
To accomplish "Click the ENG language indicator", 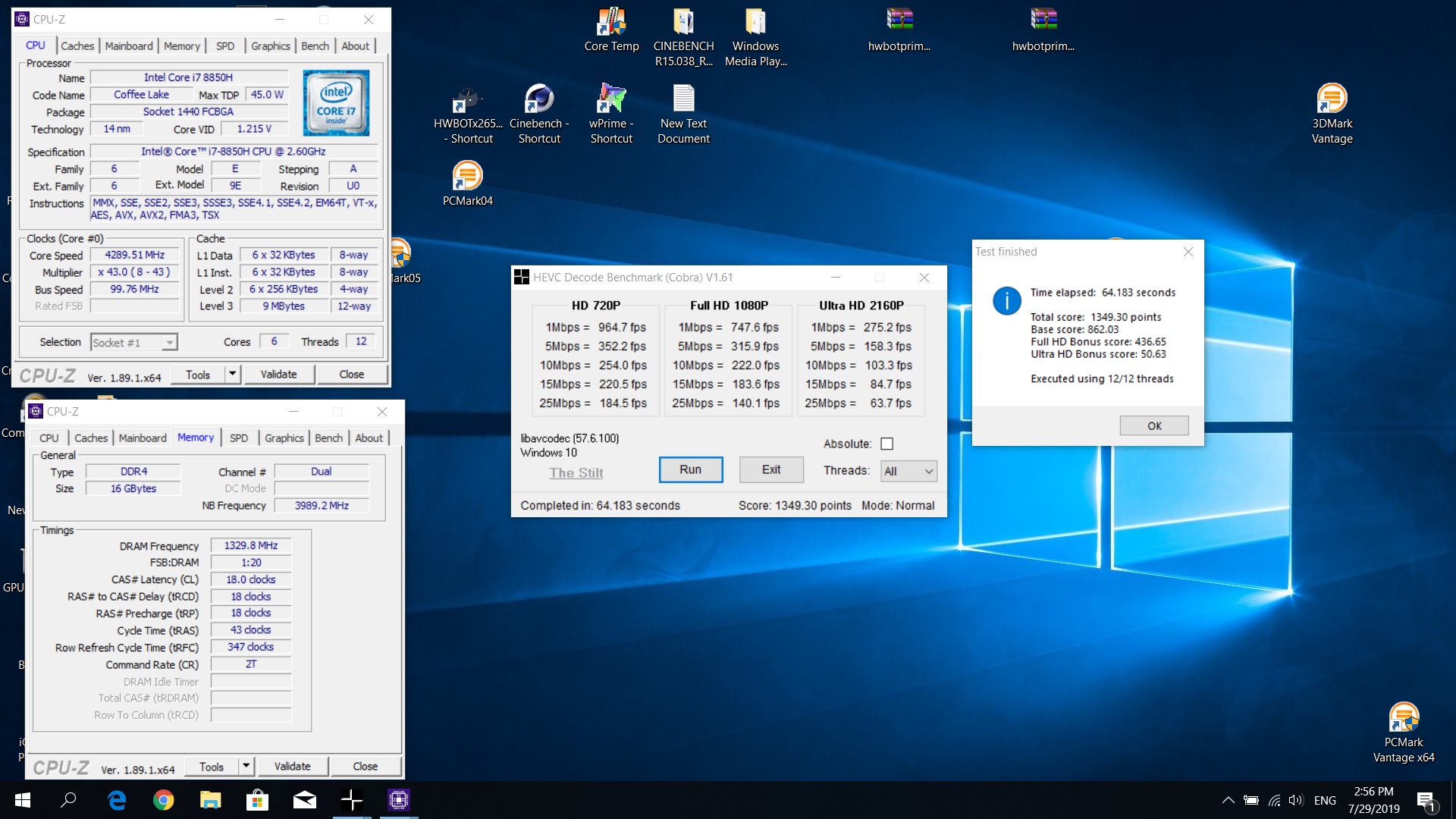I will 1325,800.
